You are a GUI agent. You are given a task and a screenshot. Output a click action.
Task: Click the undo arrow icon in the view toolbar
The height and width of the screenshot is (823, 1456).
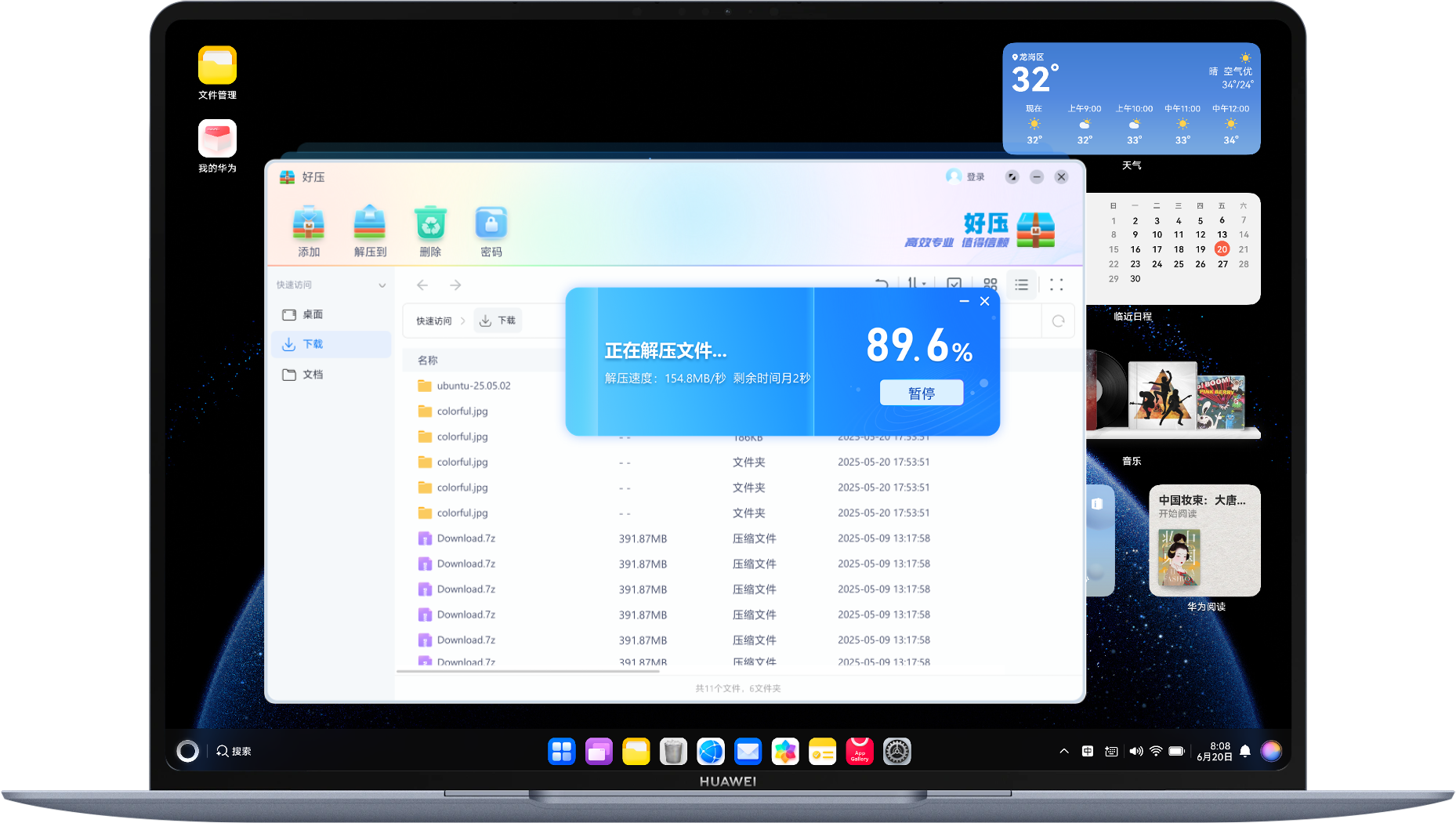click(882, 283)
